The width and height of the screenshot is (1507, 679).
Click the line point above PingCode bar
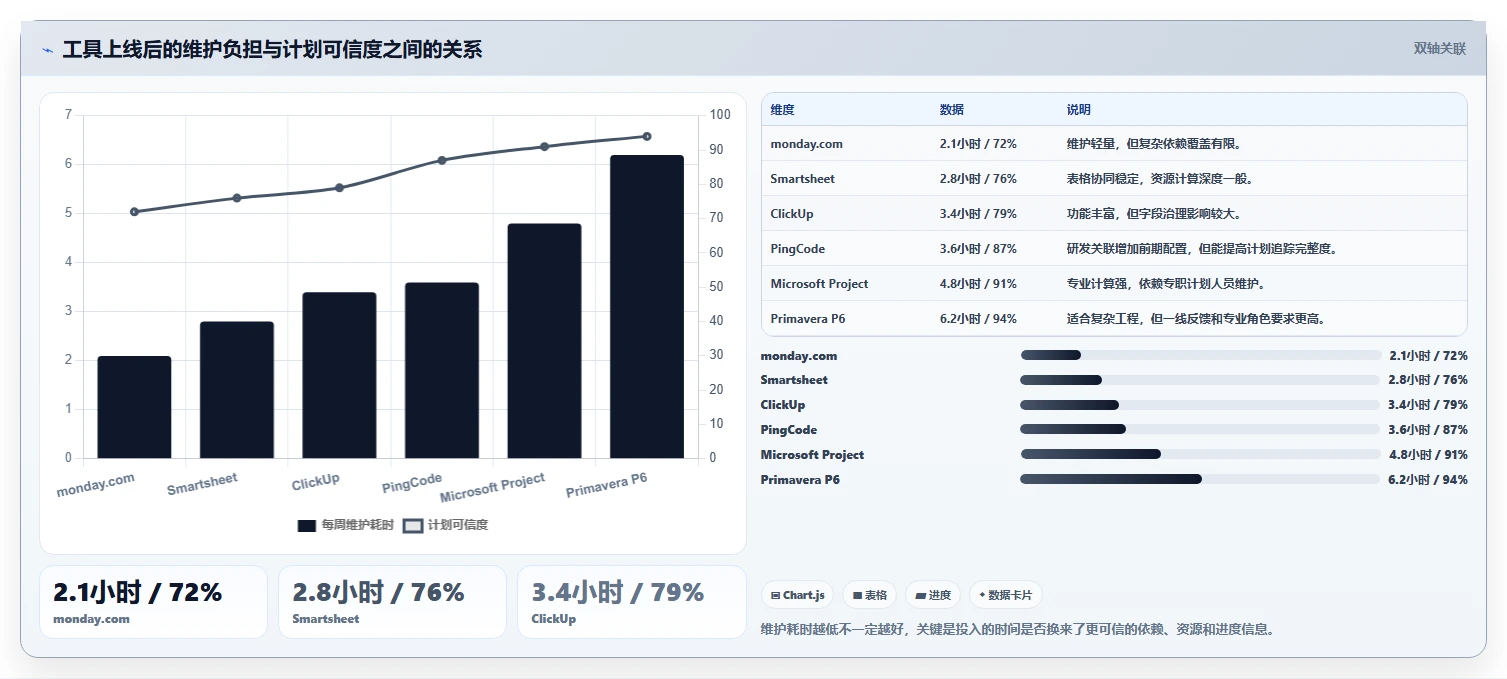click(442, 160)
